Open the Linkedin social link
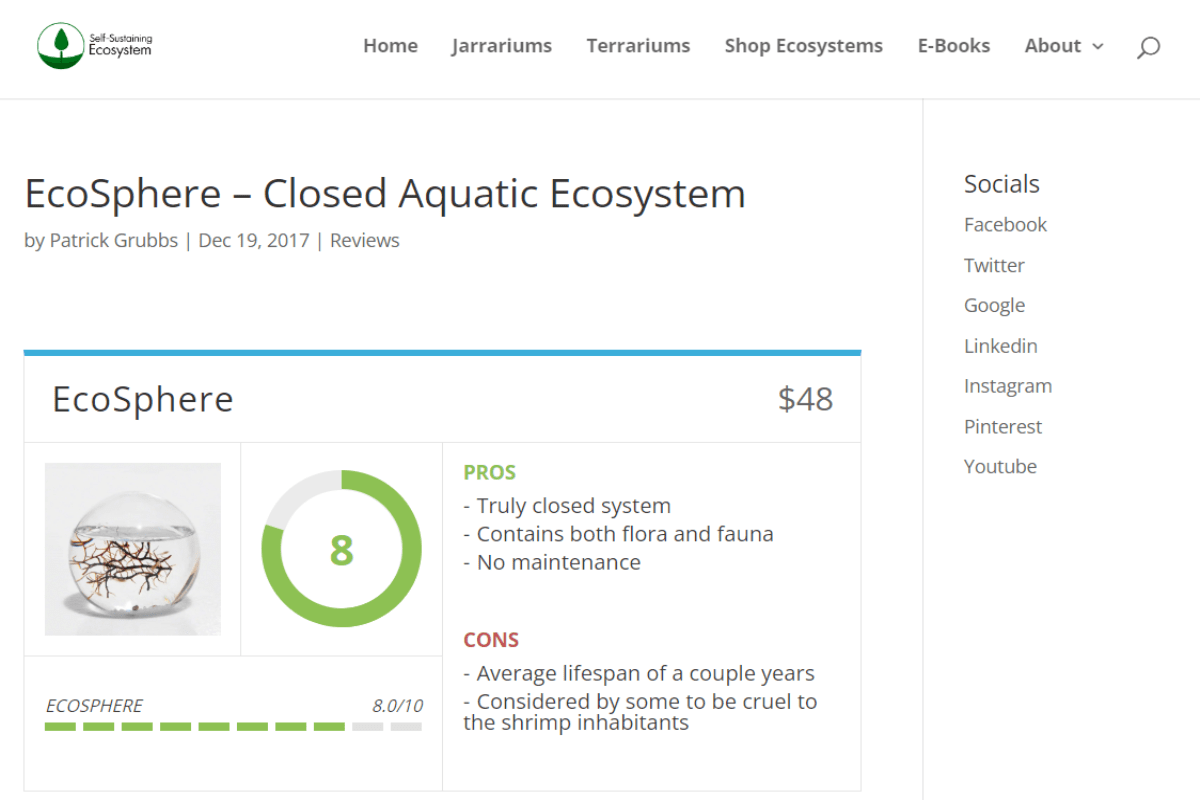 coord(1000,346)
